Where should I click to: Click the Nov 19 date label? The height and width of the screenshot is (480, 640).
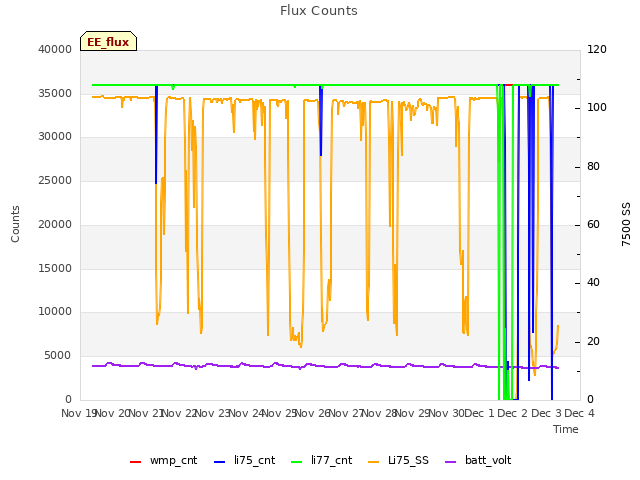(x=79, y=413)
